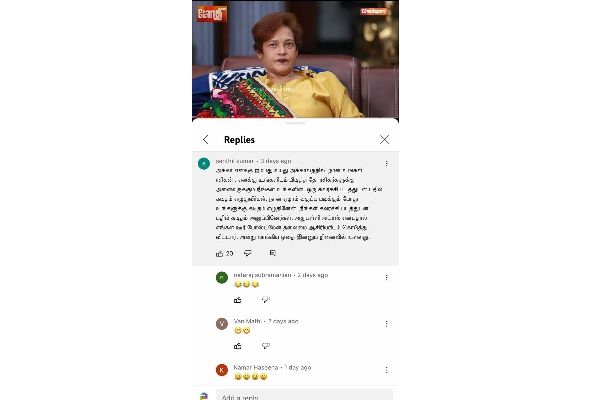Open the green avatar of the first replier
The width and height of the screenshot is (600, 400).
222,278
